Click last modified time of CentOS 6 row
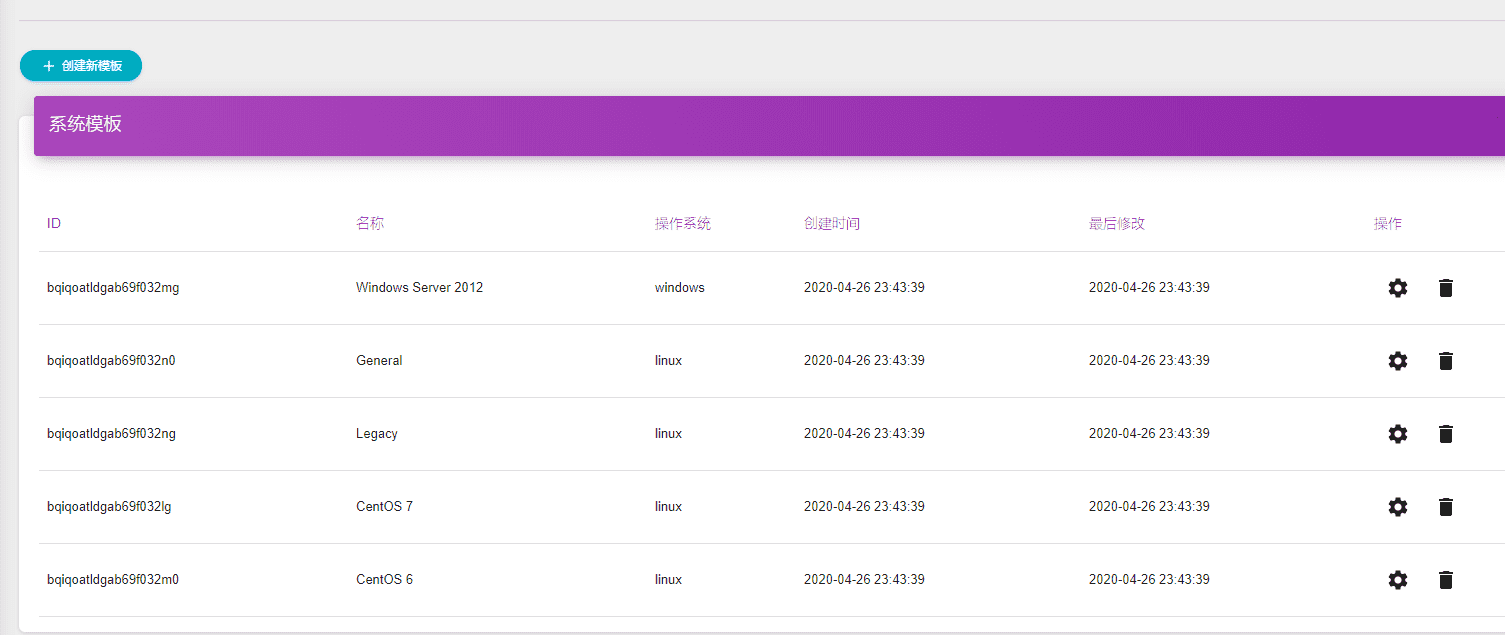The width and height of the screenshot is (1505, 635). (1149, 580)
